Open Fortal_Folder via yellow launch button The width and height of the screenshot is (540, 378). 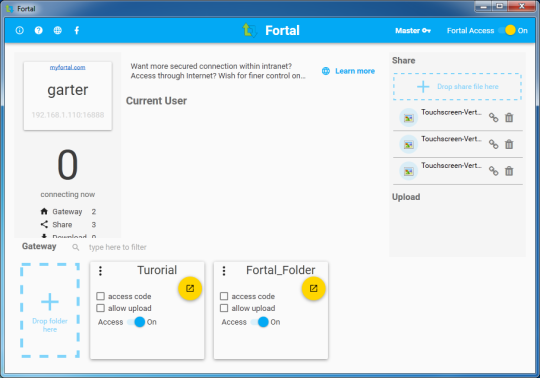(313, 288)
